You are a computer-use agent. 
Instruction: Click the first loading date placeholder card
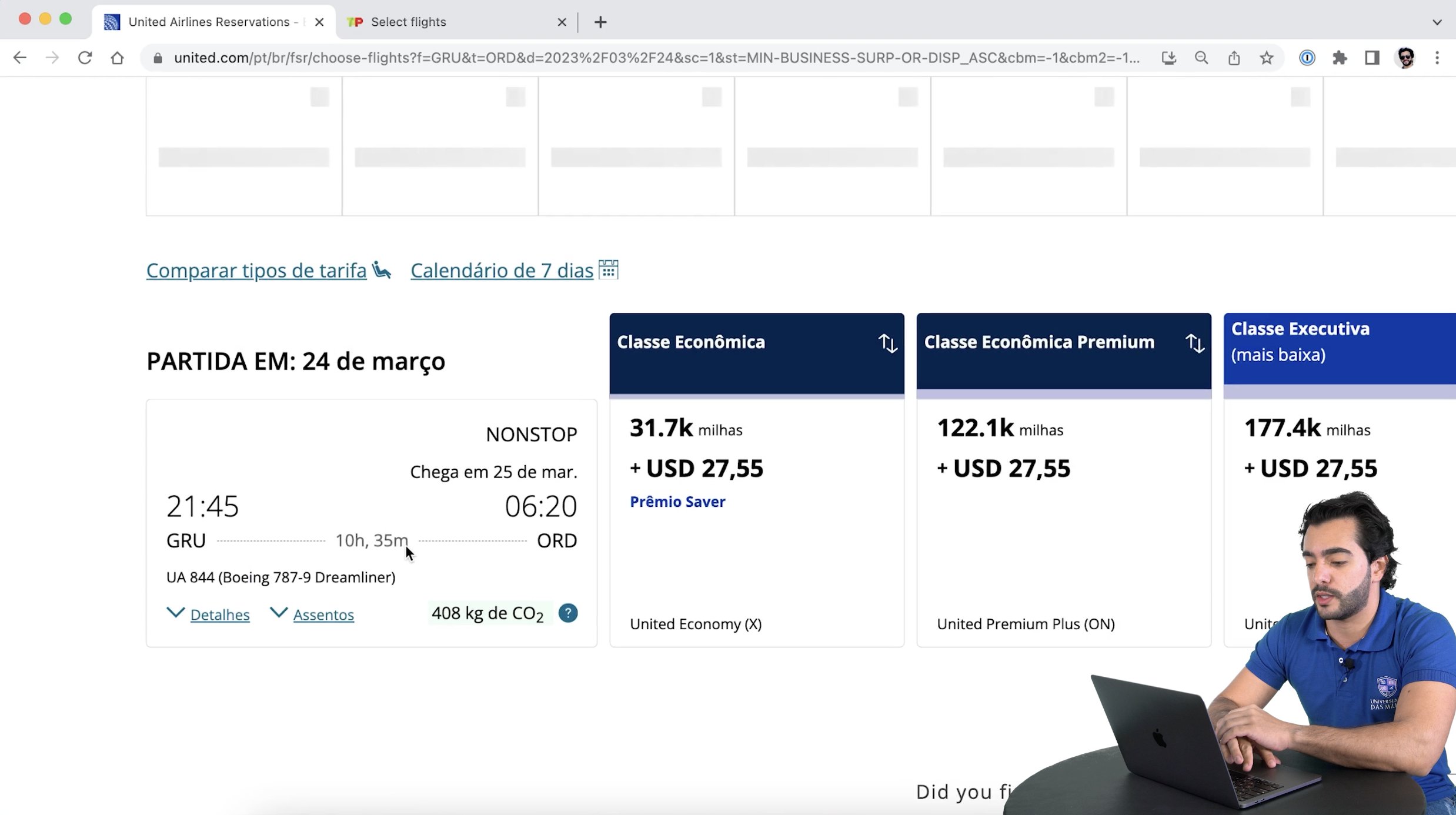pyautogui.click(x=244, y=146)
